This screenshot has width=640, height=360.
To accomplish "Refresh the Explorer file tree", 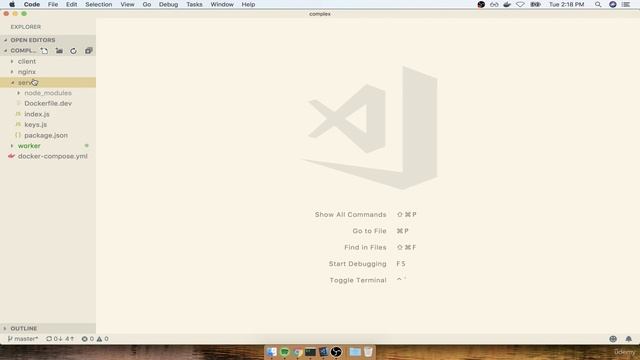I will [x=73, y=51].
